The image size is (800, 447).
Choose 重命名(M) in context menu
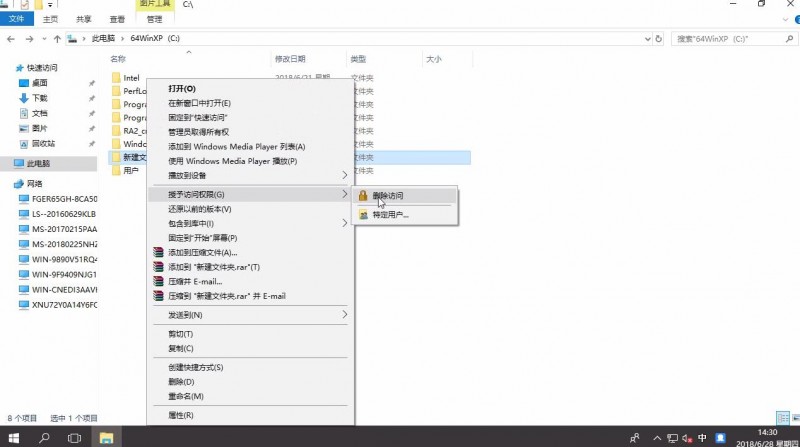click(186, 396)
